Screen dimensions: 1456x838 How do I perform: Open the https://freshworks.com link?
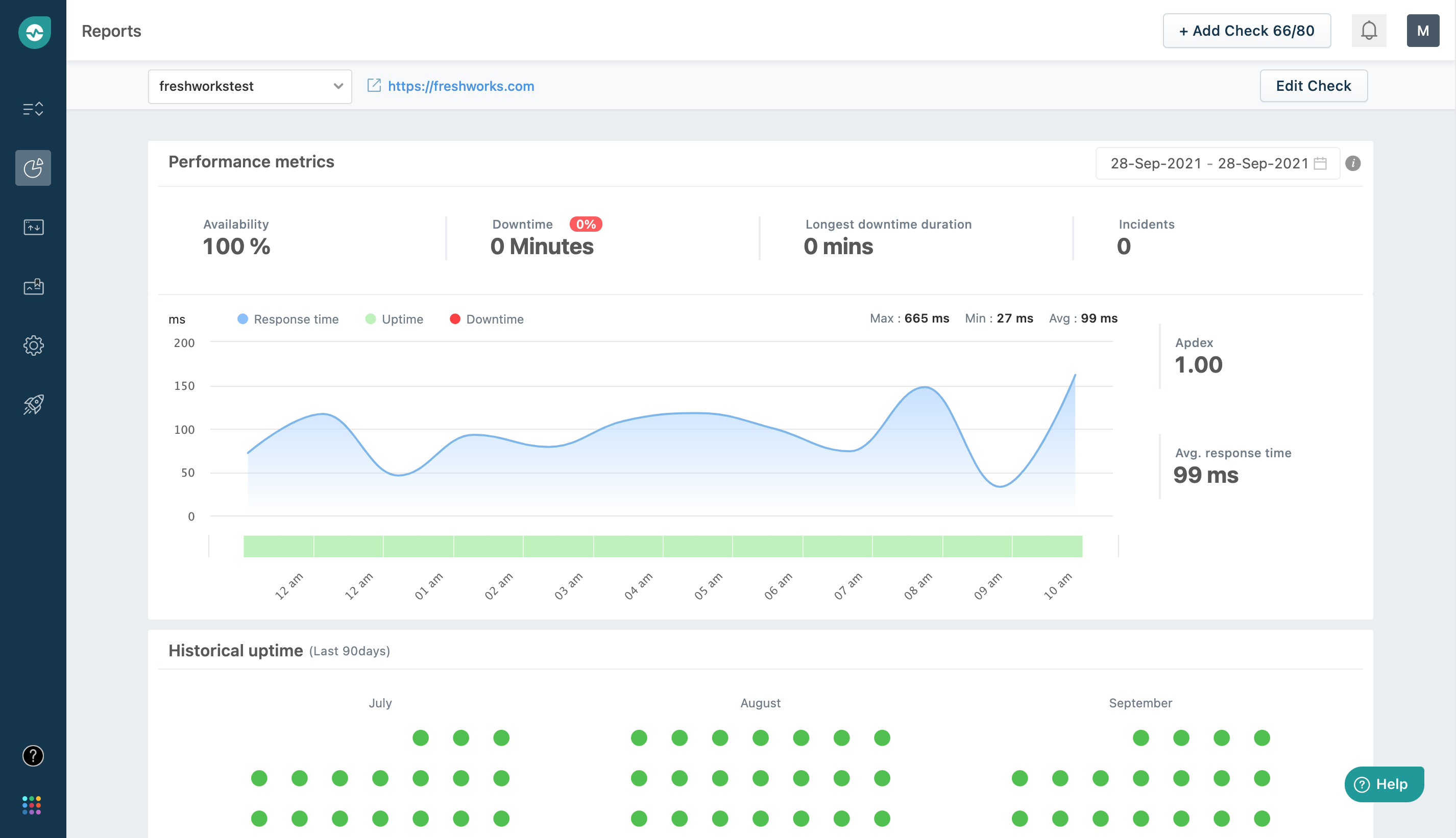460,86
